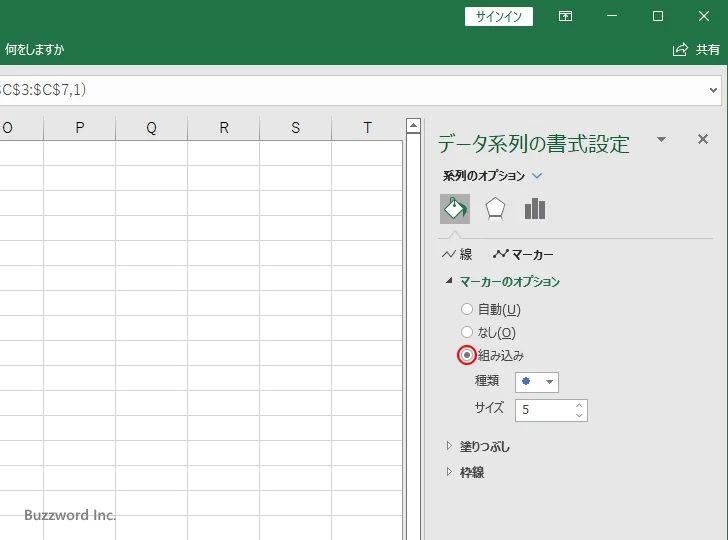The width and height of the screenshot is (728, 540).
Task: Open the Effects pentagon tab
Action: pos(495,208)
